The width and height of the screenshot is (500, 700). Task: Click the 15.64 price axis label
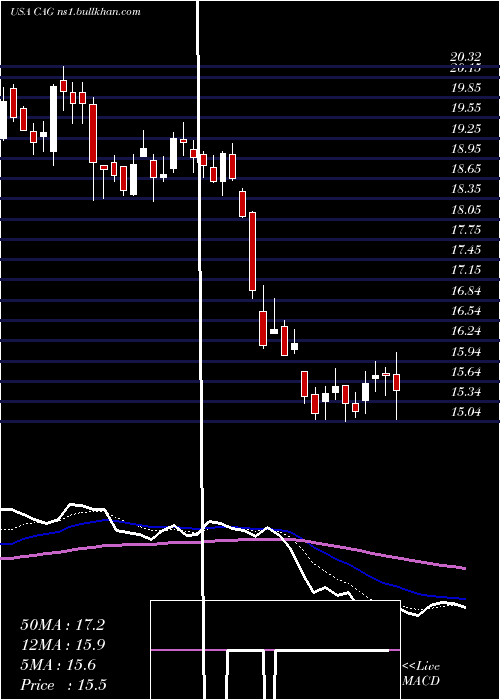click(x=466, y=372)
